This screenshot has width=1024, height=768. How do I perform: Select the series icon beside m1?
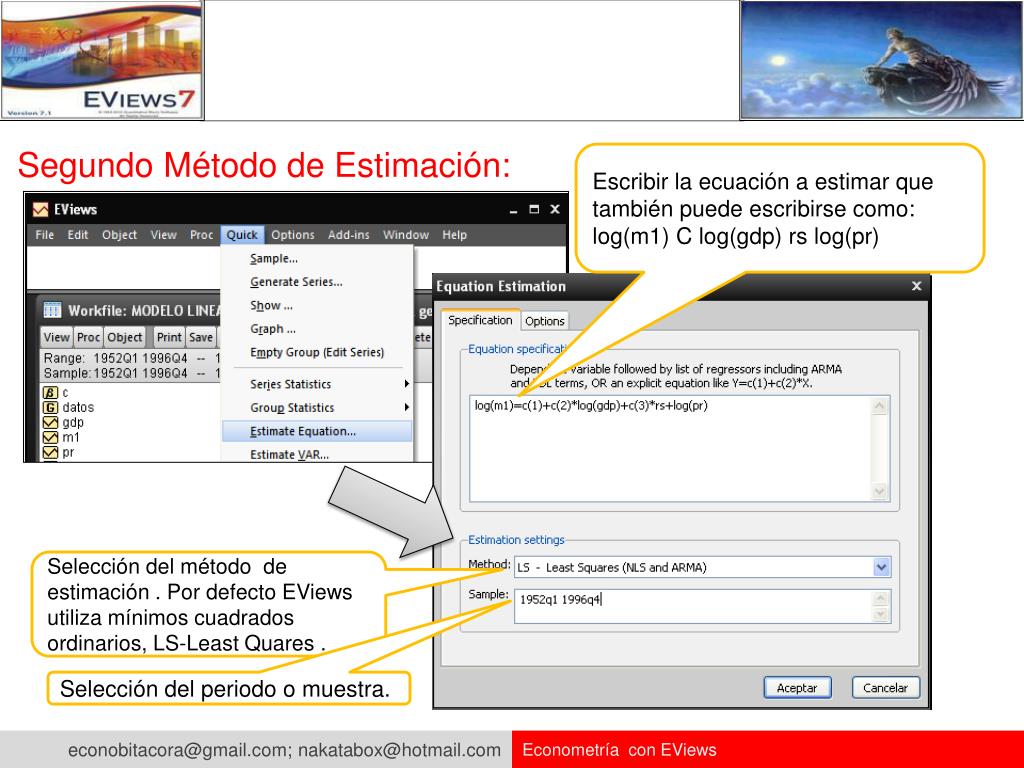[50, 438]
